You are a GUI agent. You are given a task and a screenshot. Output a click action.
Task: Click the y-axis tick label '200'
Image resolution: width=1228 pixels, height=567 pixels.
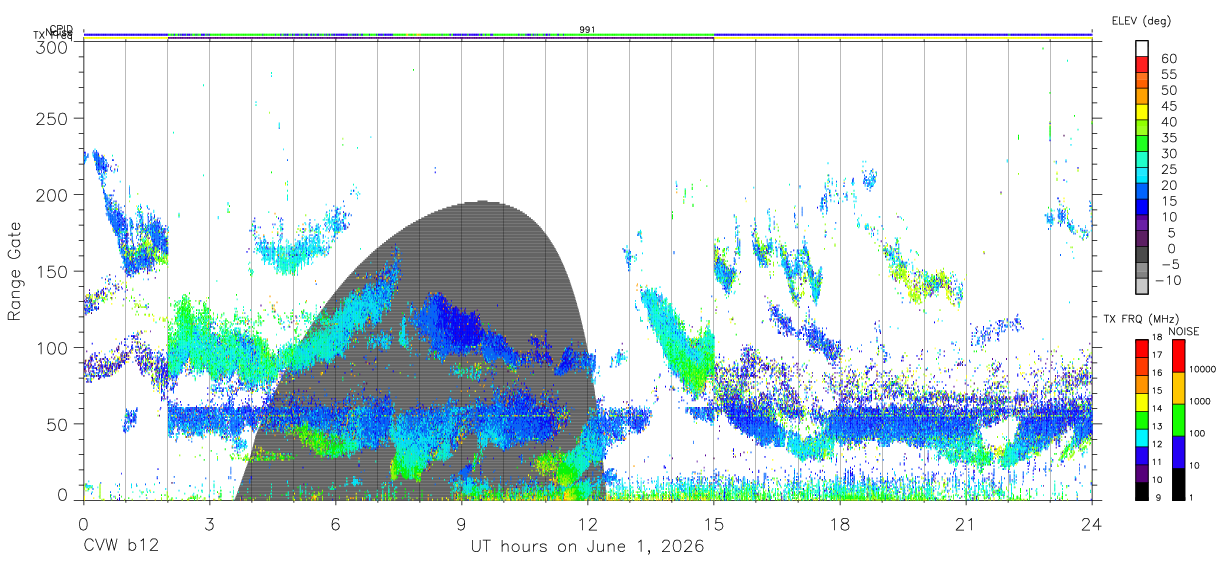[x=52, y=195]
